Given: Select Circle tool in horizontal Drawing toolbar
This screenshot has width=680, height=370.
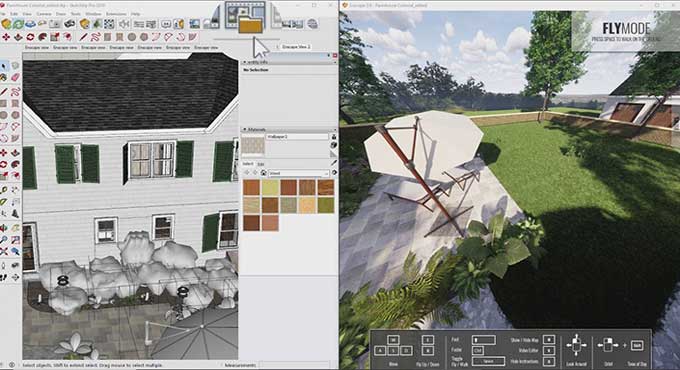Looking at the screenshot, I should [132, 37].
